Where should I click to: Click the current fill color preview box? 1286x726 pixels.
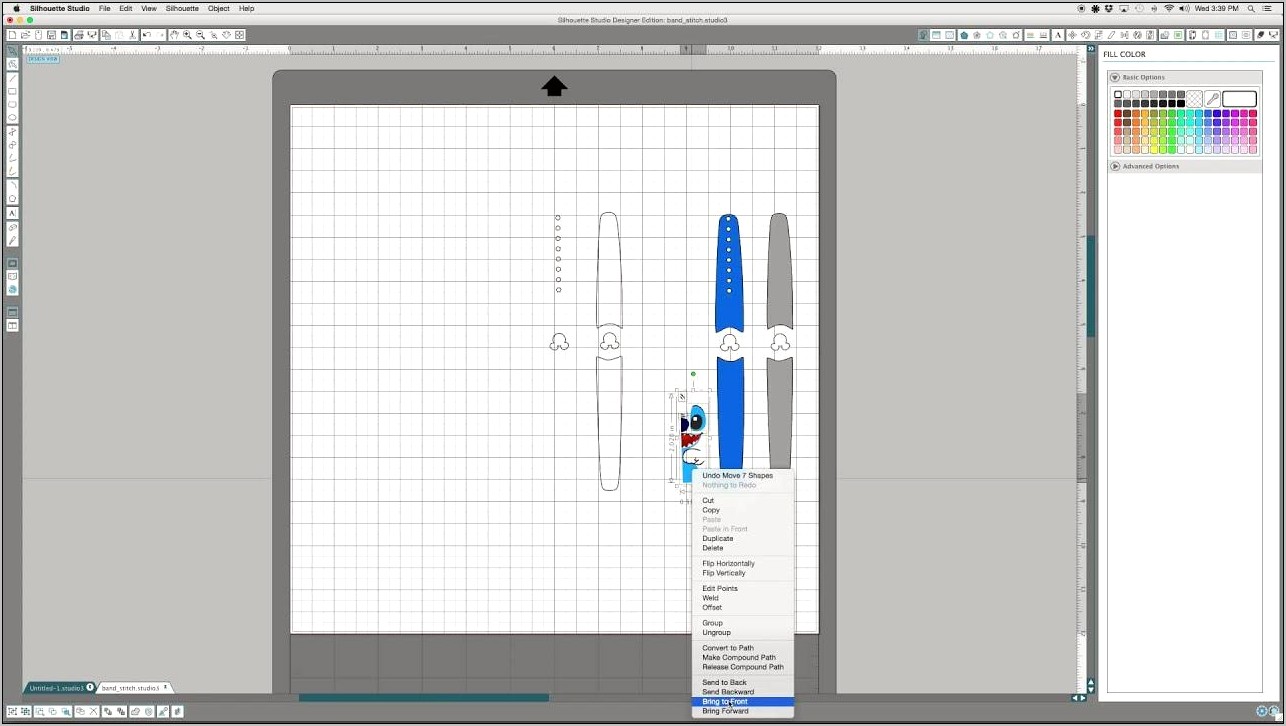[1239, 99]
